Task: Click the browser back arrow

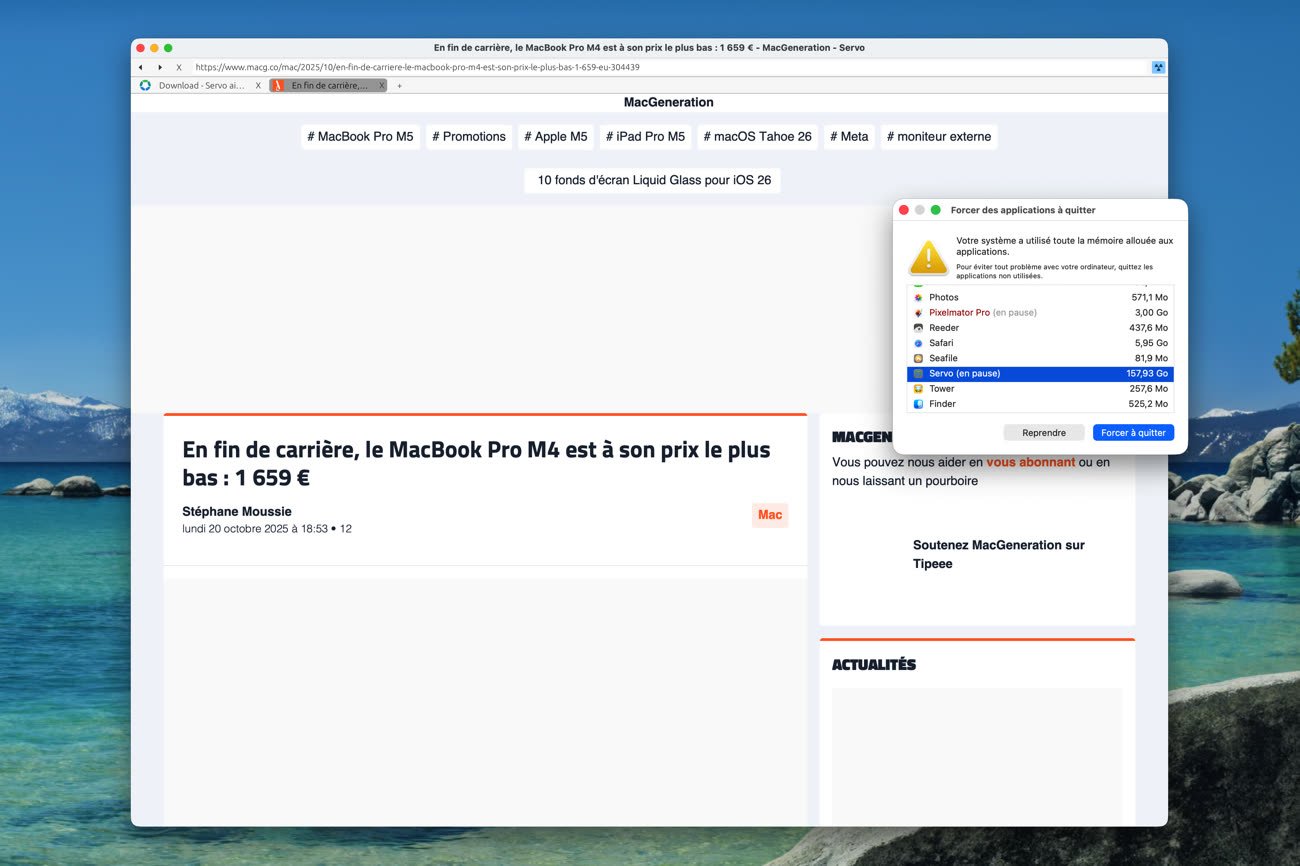Action: pos(141,67)
